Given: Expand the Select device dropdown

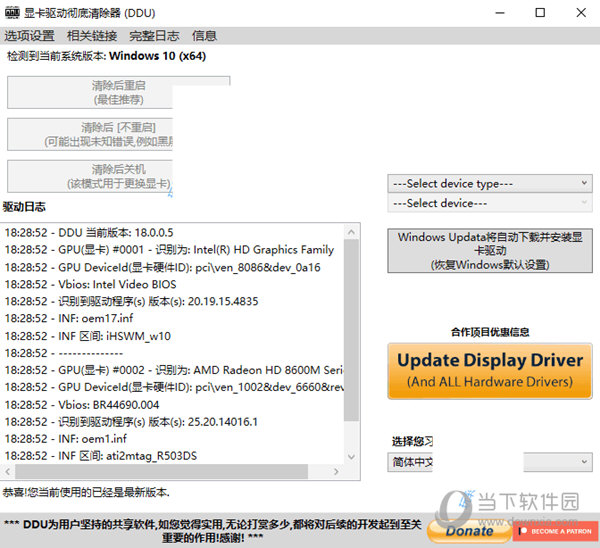Looking at the screenshot, I should click(x=490, y=203).
